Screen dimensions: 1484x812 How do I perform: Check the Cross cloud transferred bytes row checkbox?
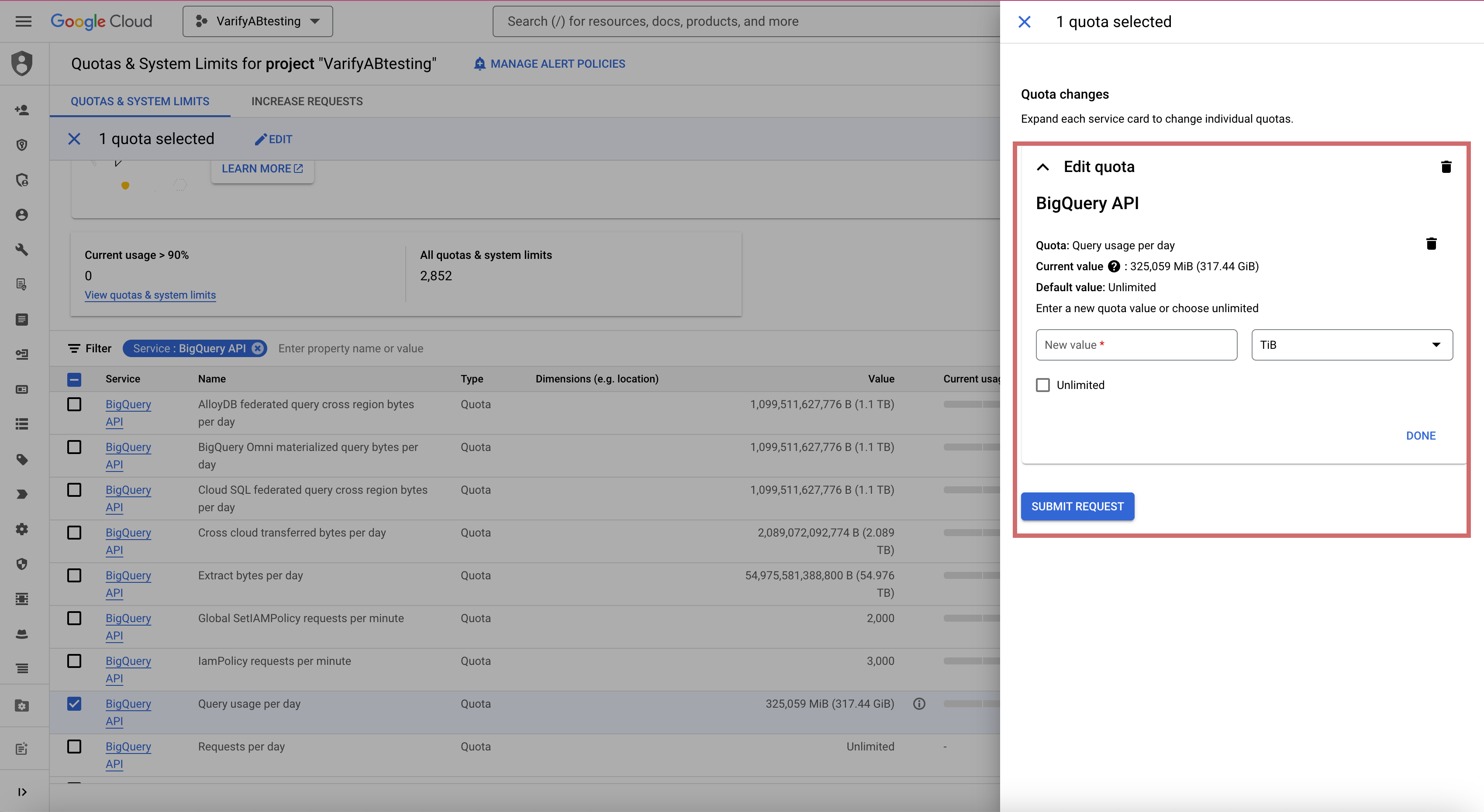[x=74, y=533]
